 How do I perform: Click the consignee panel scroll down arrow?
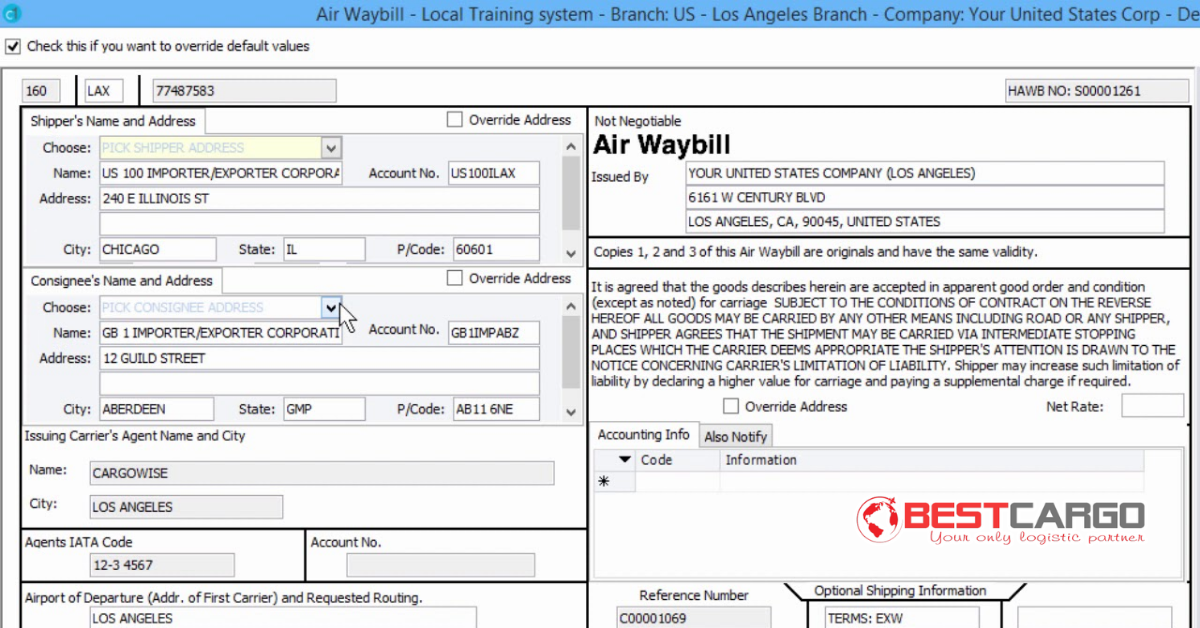571,412
